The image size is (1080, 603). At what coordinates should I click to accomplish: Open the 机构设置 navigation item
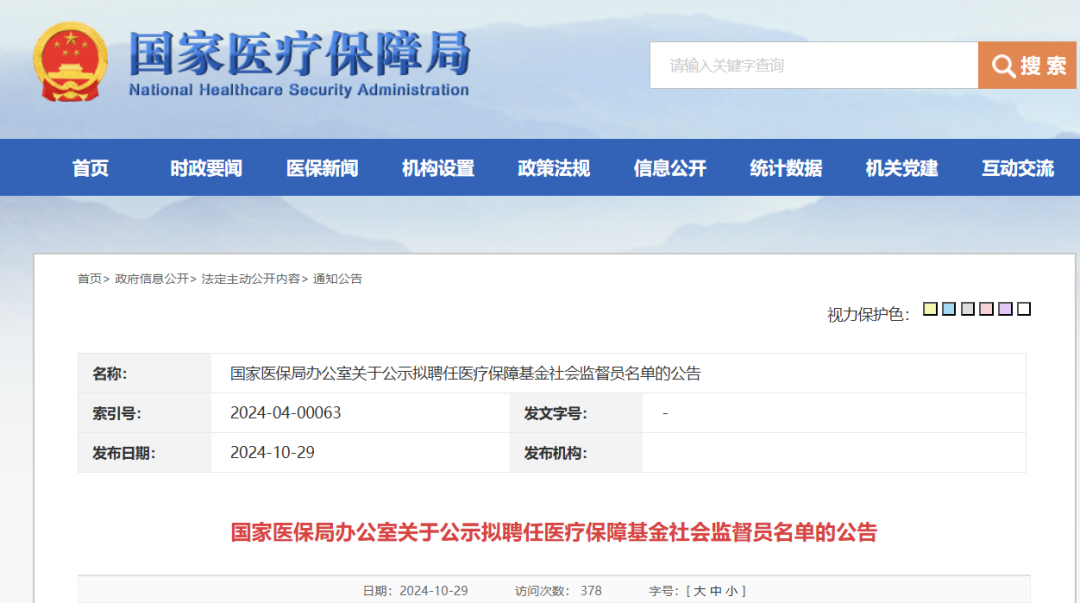tap(438, 168)
